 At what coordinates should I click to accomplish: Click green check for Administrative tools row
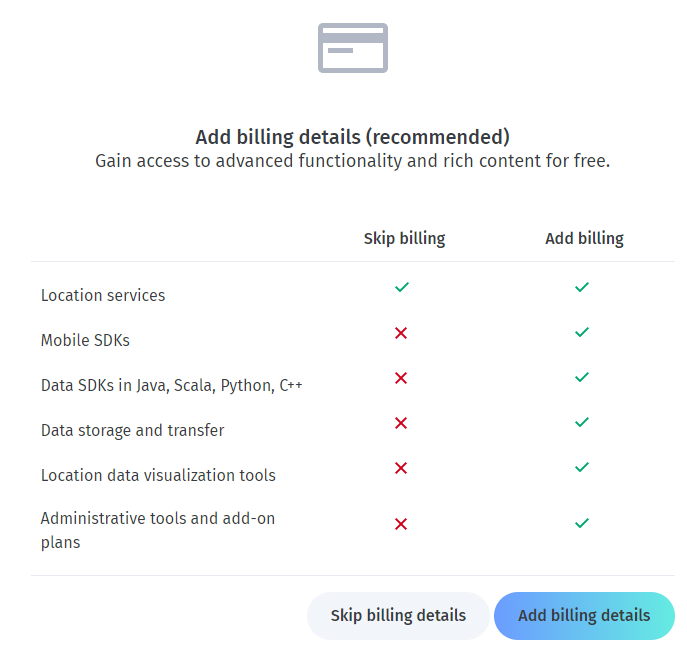click(582, 524)
